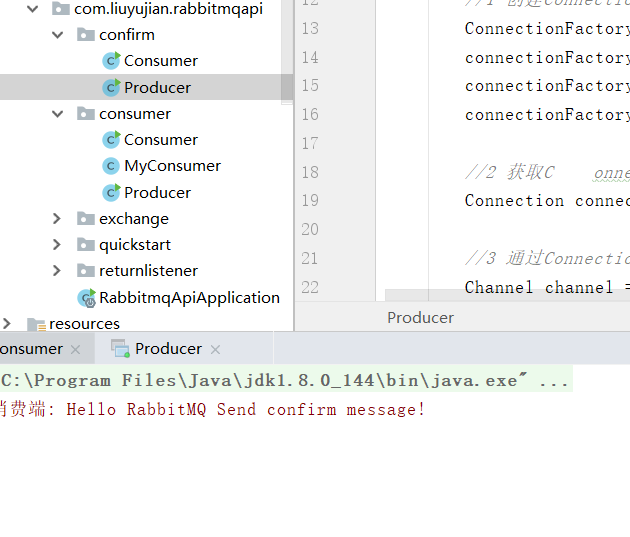Click the Producer class icon under consumer folder

tap(111, 193)
